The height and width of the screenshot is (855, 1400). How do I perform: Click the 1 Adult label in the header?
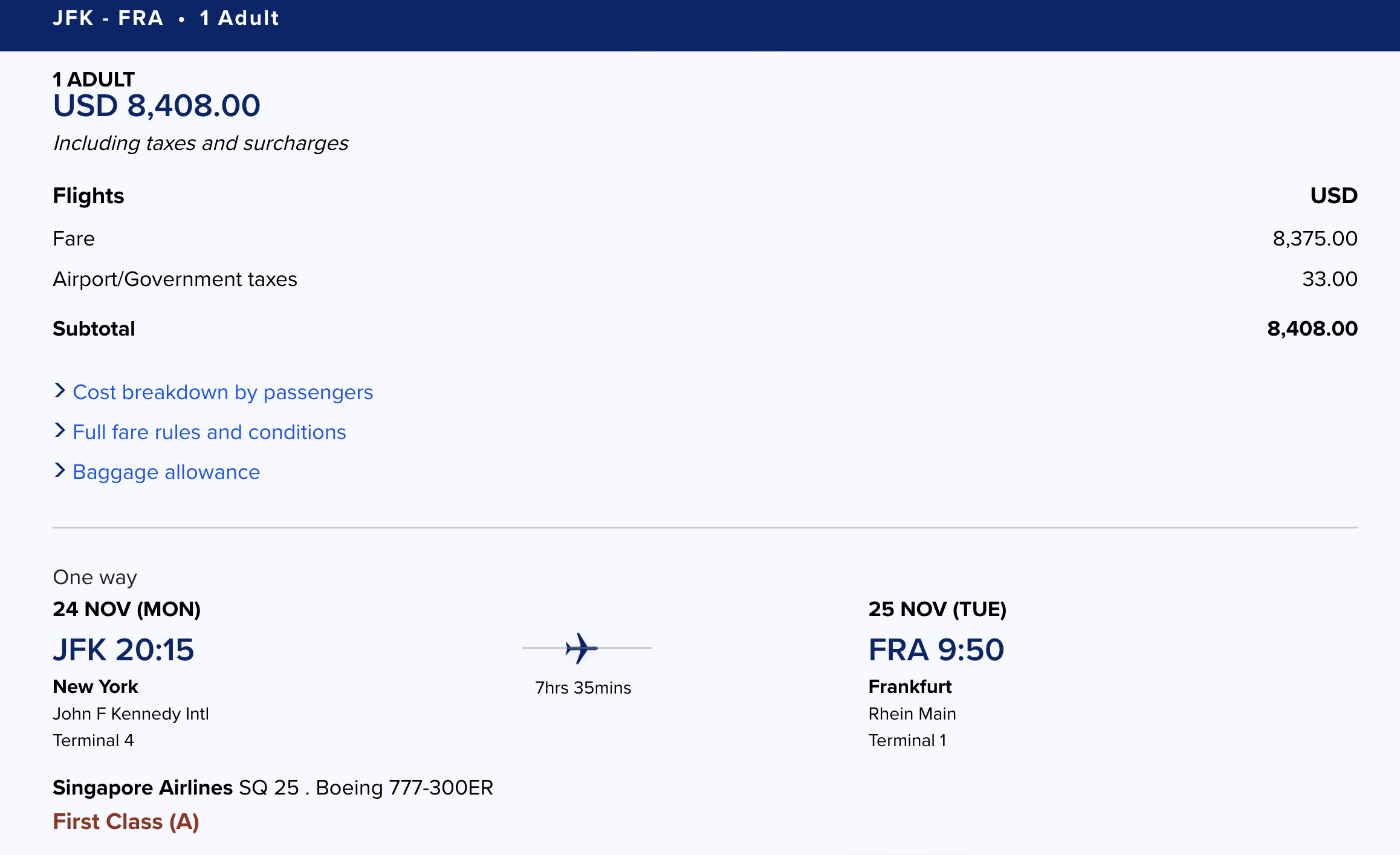239,18
